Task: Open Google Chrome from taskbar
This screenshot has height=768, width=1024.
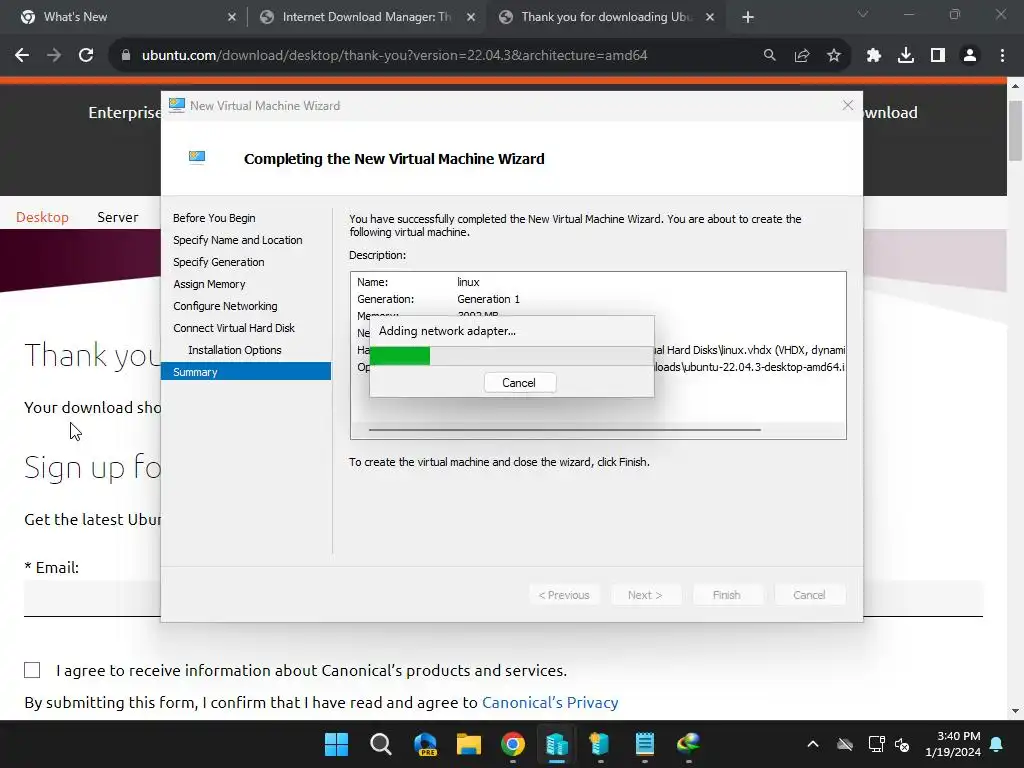Action: [513, 744]
